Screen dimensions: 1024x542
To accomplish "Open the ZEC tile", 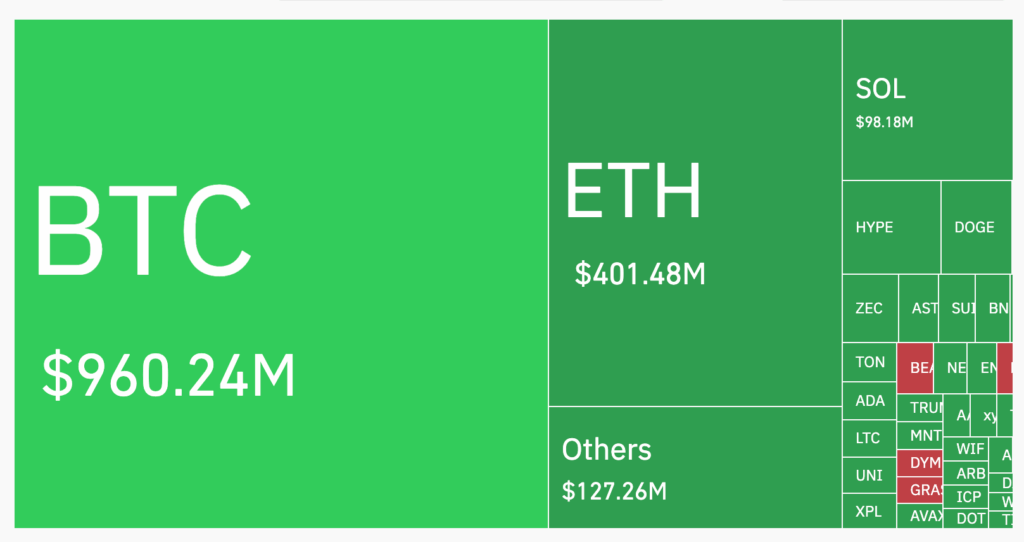I will click(x=870, y=308).
